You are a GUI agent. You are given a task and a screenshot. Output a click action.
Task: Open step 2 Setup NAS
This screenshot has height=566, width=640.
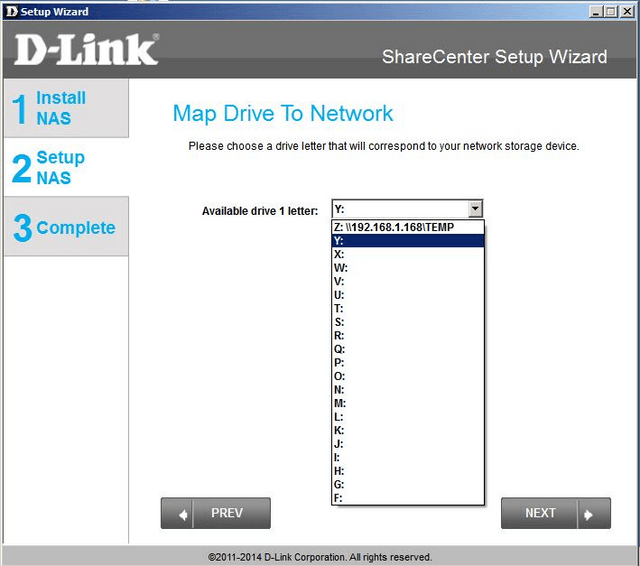coord(66,167)
